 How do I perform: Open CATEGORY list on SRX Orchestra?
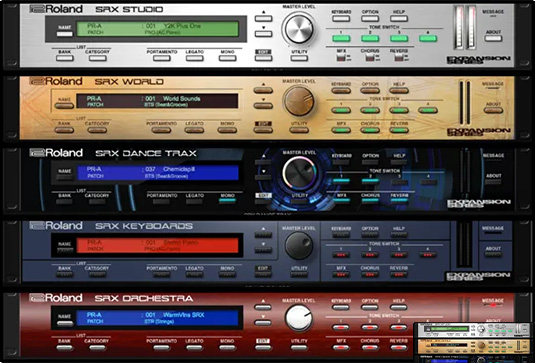pos(97,348)
